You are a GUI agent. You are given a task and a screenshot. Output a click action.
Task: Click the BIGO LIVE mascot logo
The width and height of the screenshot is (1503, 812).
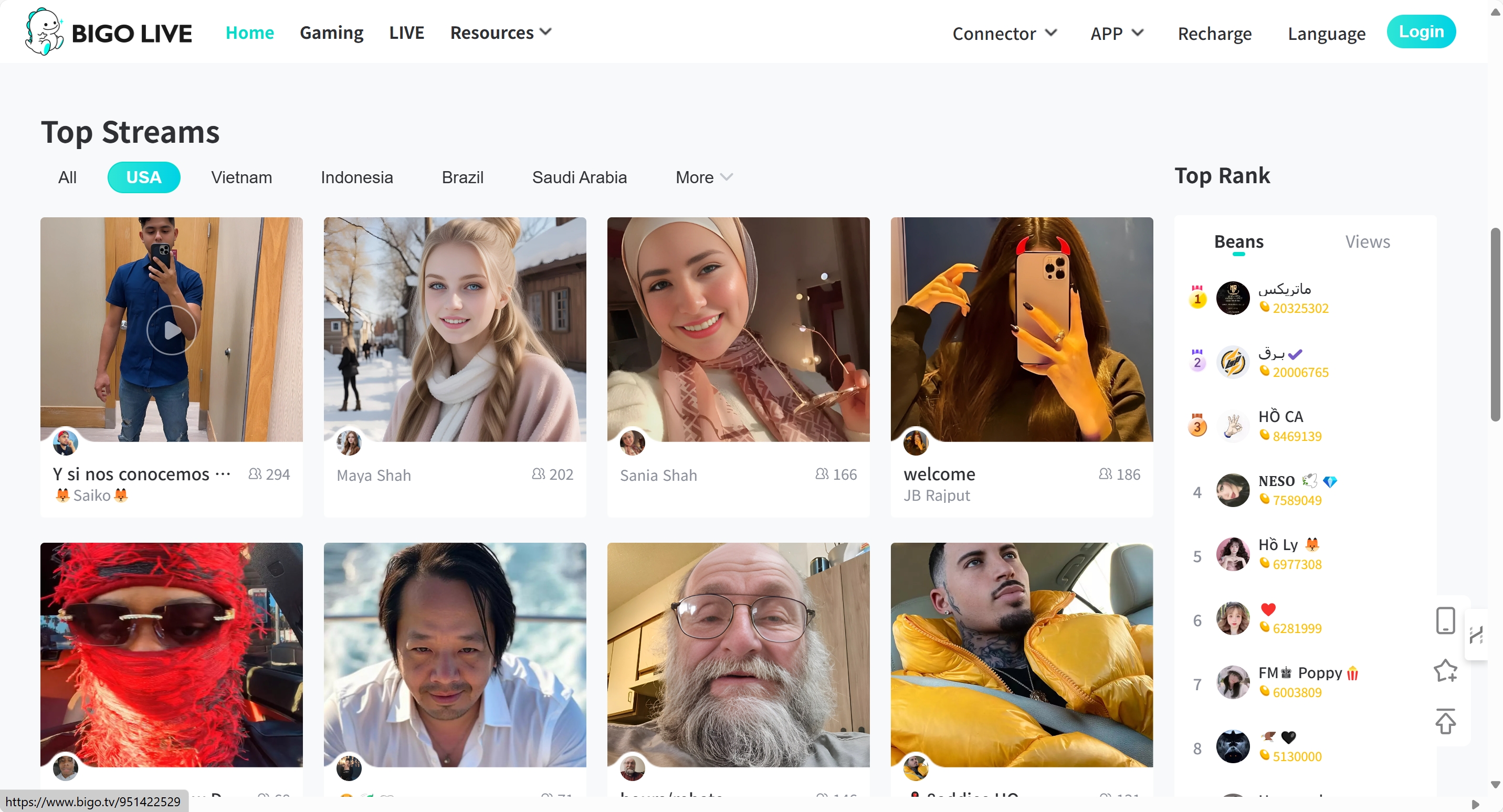point(44,31)
